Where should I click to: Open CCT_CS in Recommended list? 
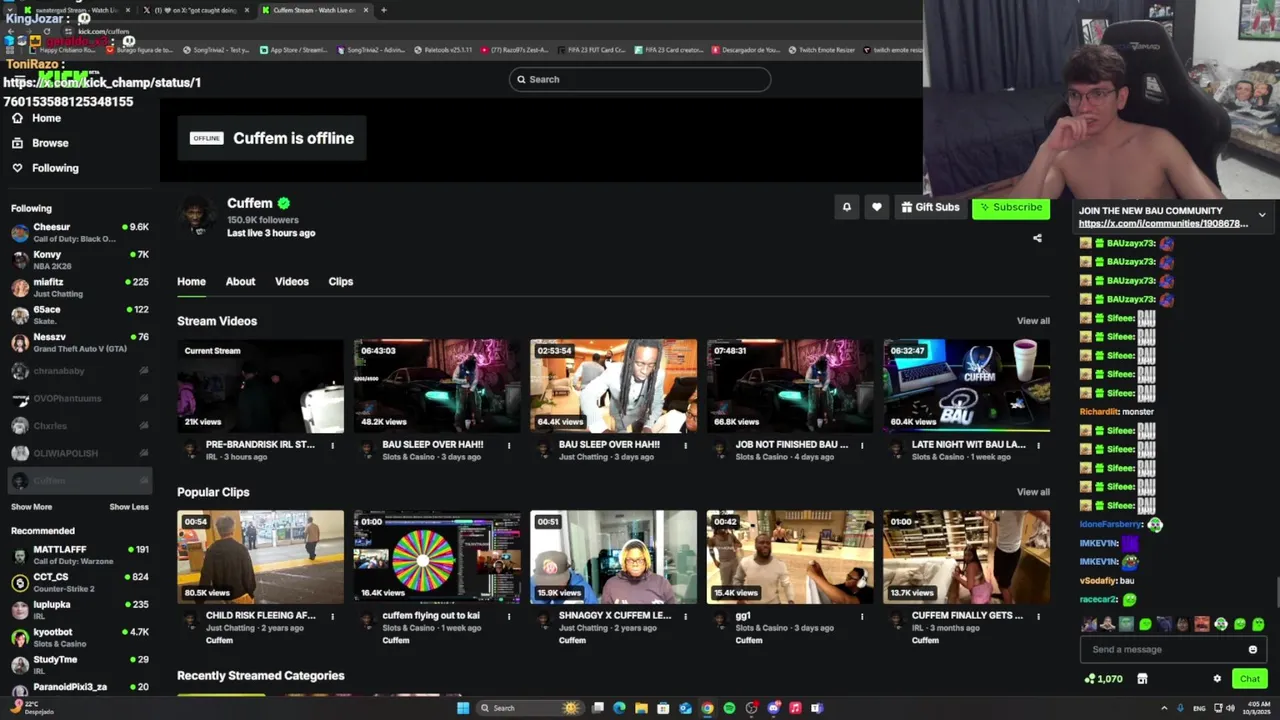(x=79, y=582)
